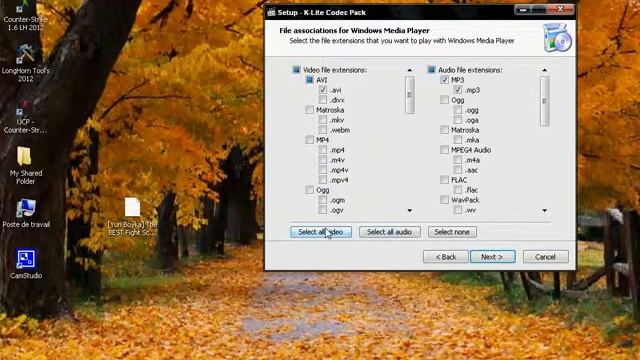The width and height of the screenshot is (640, 360).
Task: Minimize the K-Lite setup window
Action: tap(523, 9)
